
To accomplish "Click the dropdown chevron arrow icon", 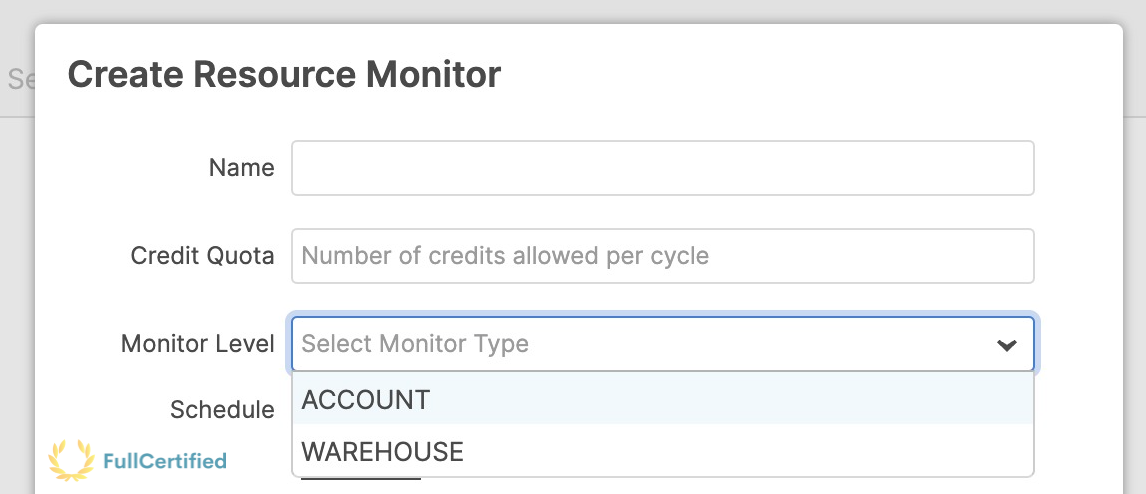I will point(1006,345).
